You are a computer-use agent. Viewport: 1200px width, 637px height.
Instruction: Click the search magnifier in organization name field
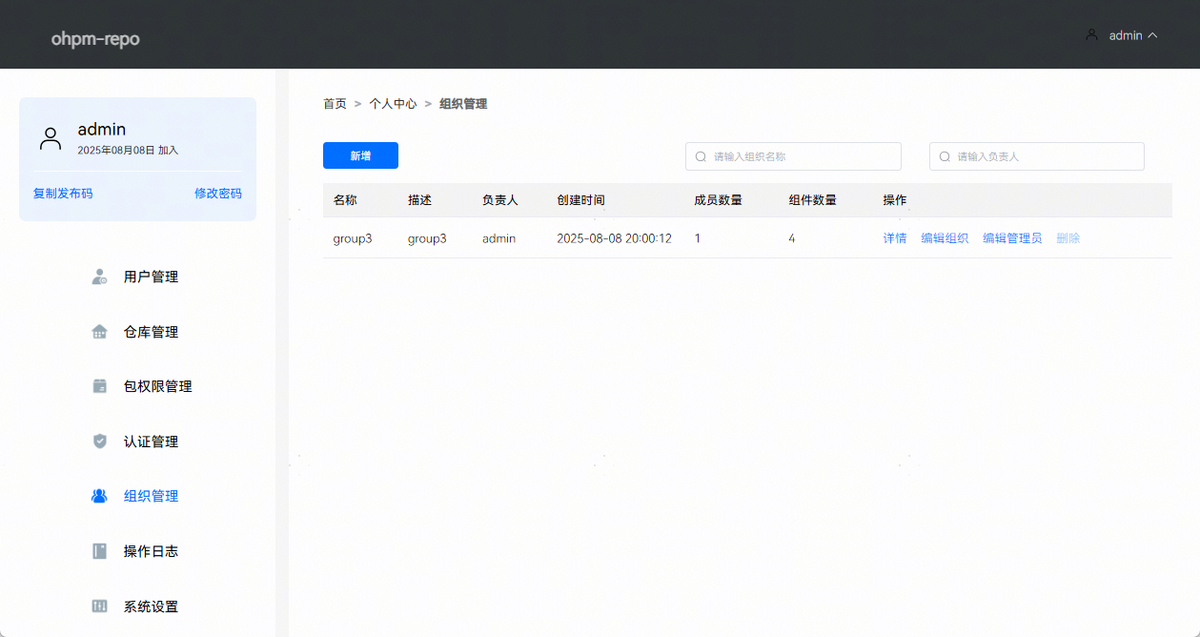(x=701, y=157)
